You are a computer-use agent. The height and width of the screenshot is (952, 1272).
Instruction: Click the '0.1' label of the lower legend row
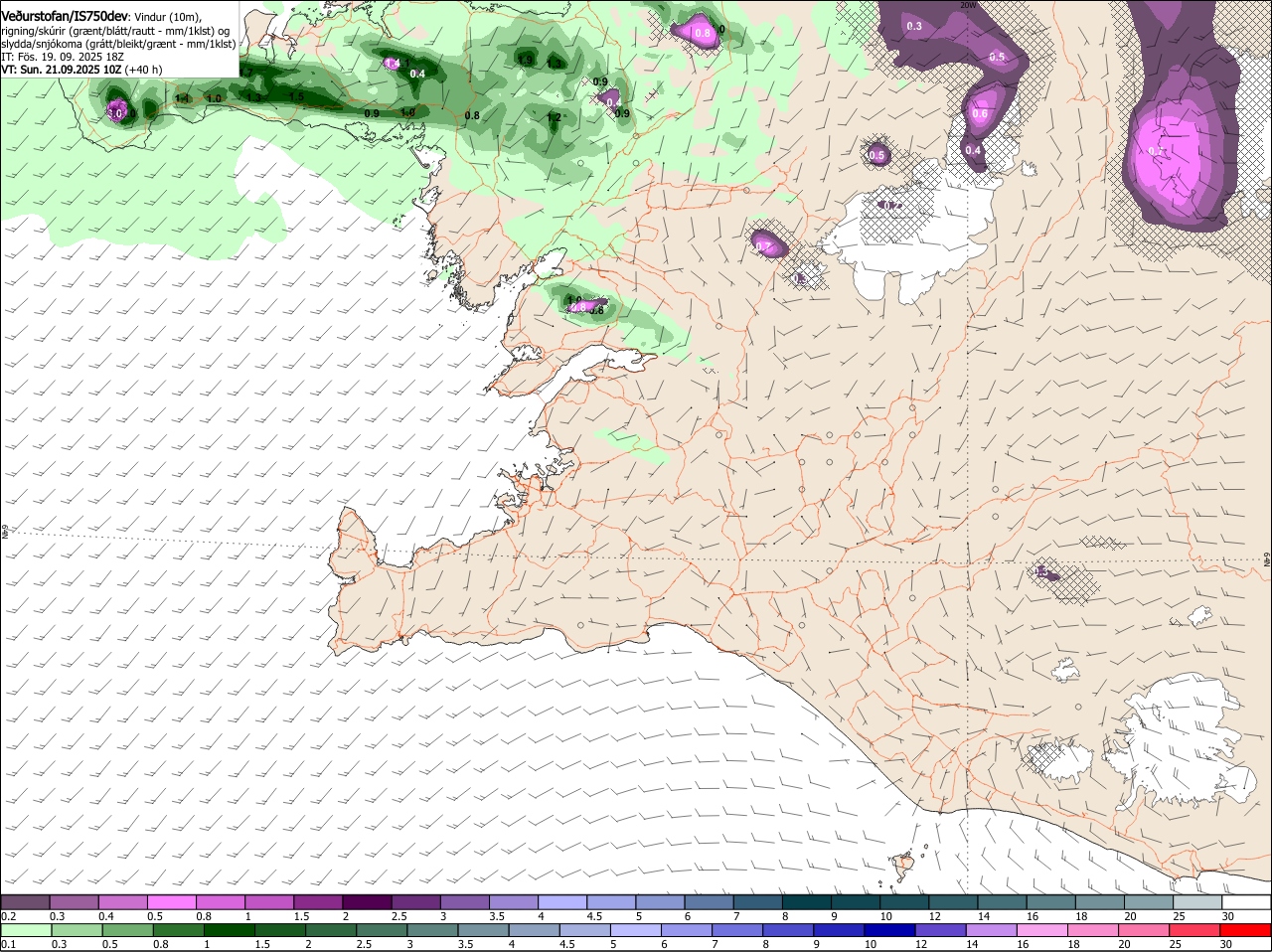point(9,943)
